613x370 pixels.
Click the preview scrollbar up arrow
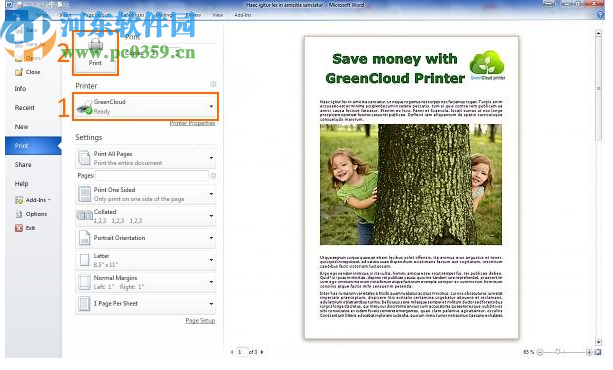coord(599,34)
